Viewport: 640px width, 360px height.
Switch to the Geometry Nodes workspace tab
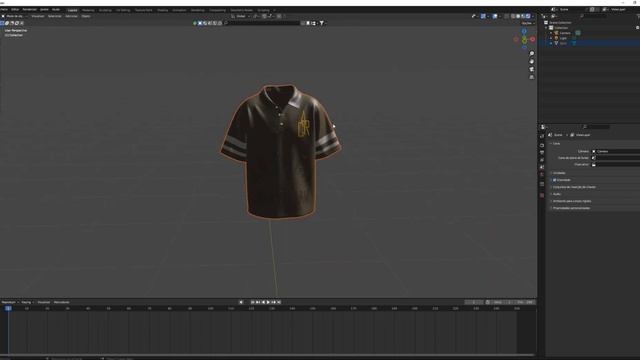coord(242,10)
